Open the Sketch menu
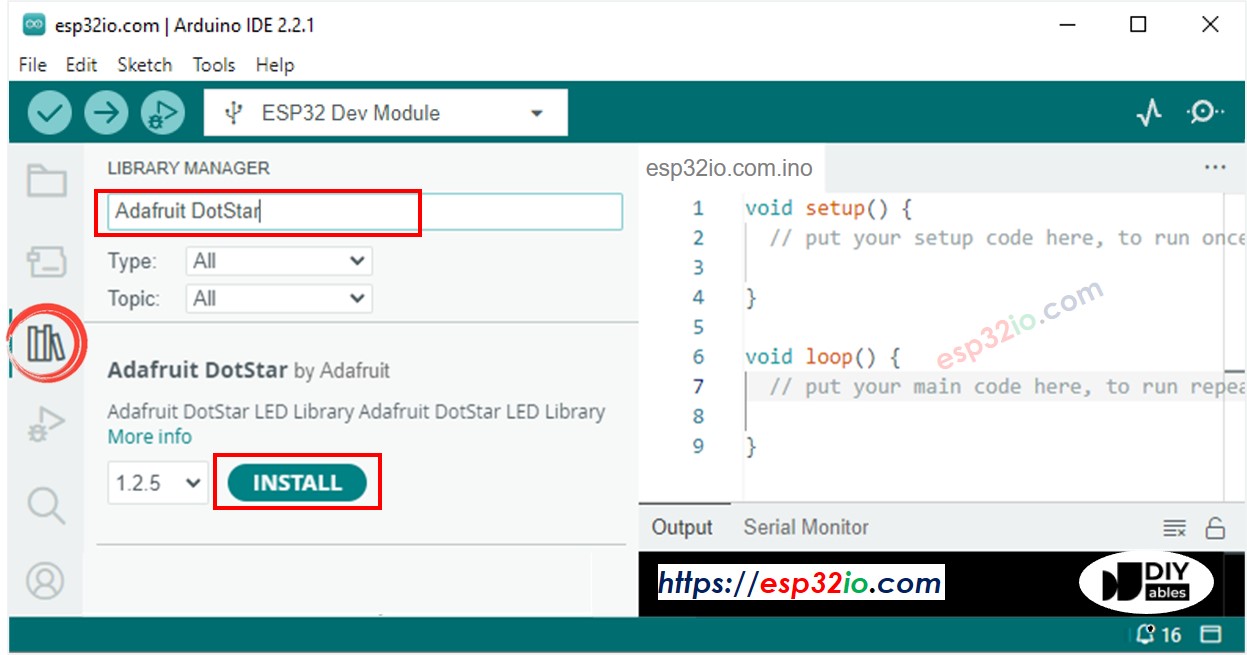Image resolution: width=1247 pixels, height=655 pixels. coord(144,65)
